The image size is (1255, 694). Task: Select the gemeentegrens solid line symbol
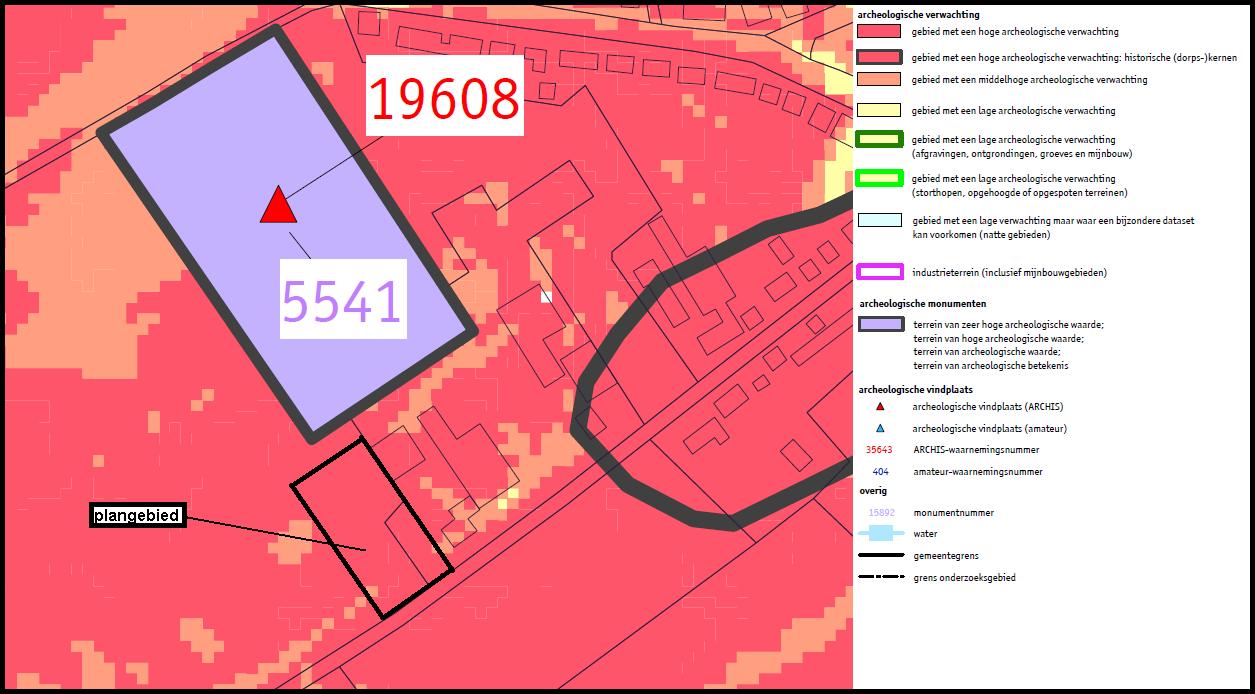880,555
